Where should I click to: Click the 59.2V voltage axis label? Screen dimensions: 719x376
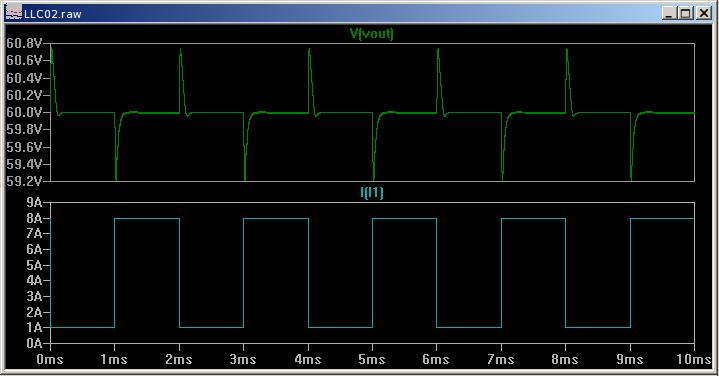pyautogui.click(x=24, y=181)
